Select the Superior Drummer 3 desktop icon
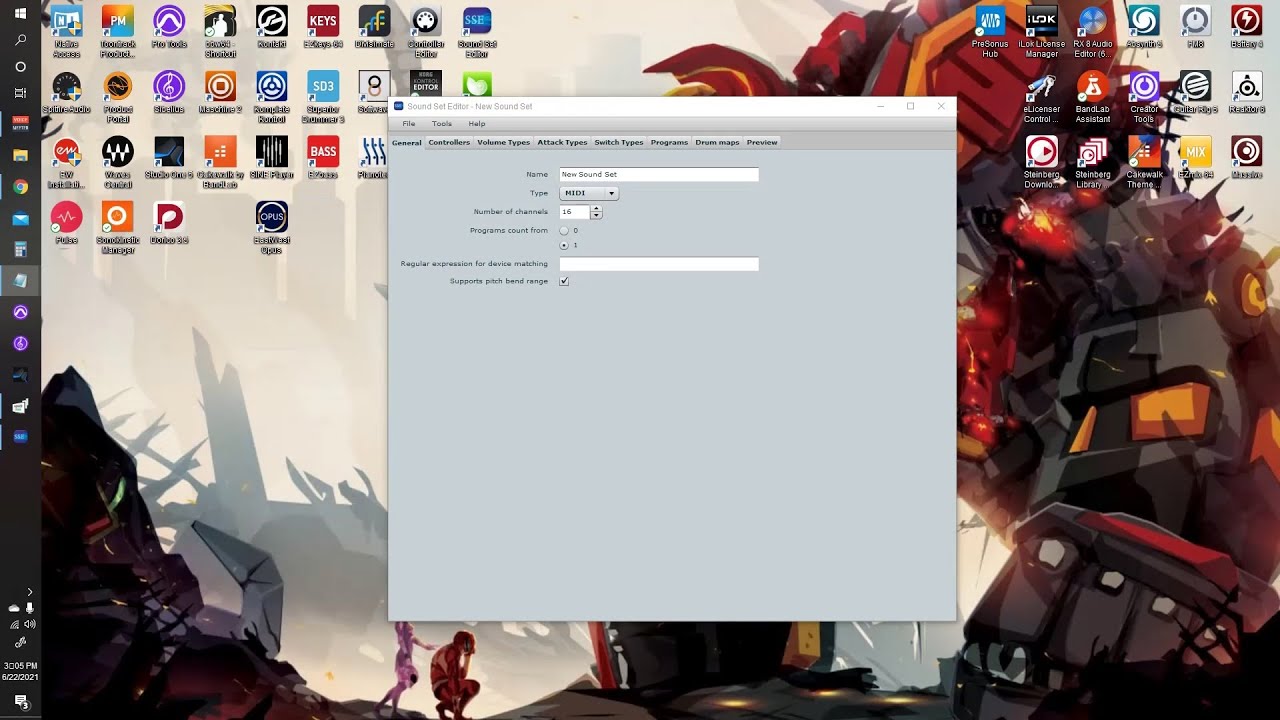 [323, 96]
